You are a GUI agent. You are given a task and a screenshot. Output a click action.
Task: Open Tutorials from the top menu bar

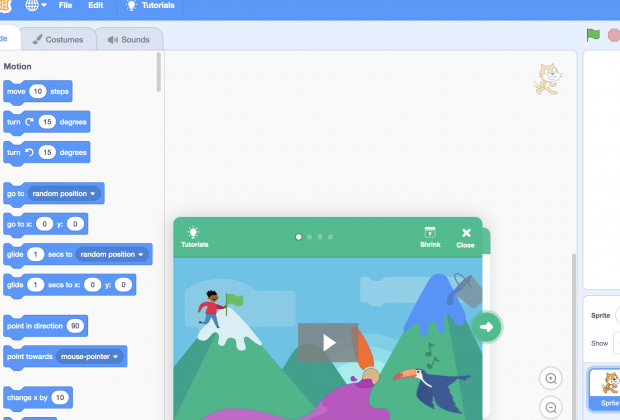(150, 5)
